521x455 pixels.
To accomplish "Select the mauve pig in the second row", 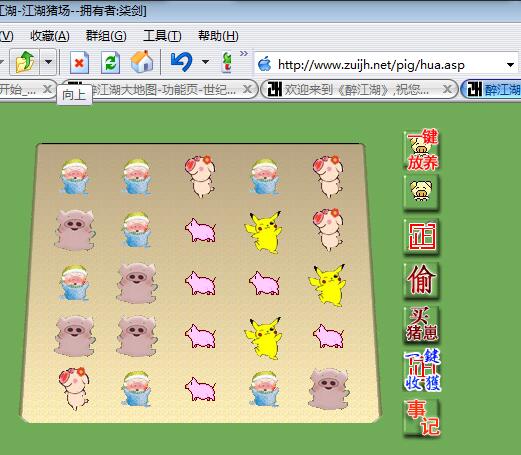I will [x=75, y=230].
